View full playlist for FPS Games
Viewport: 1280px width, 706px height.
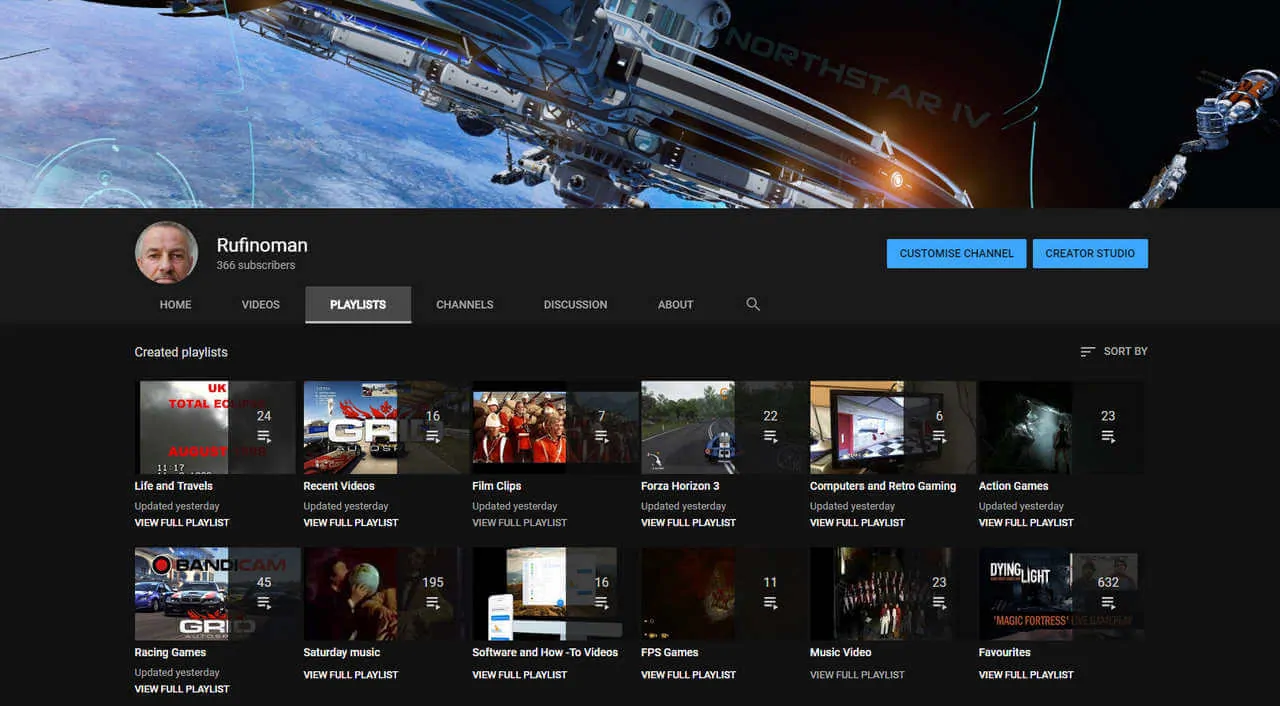coord(688,675)
